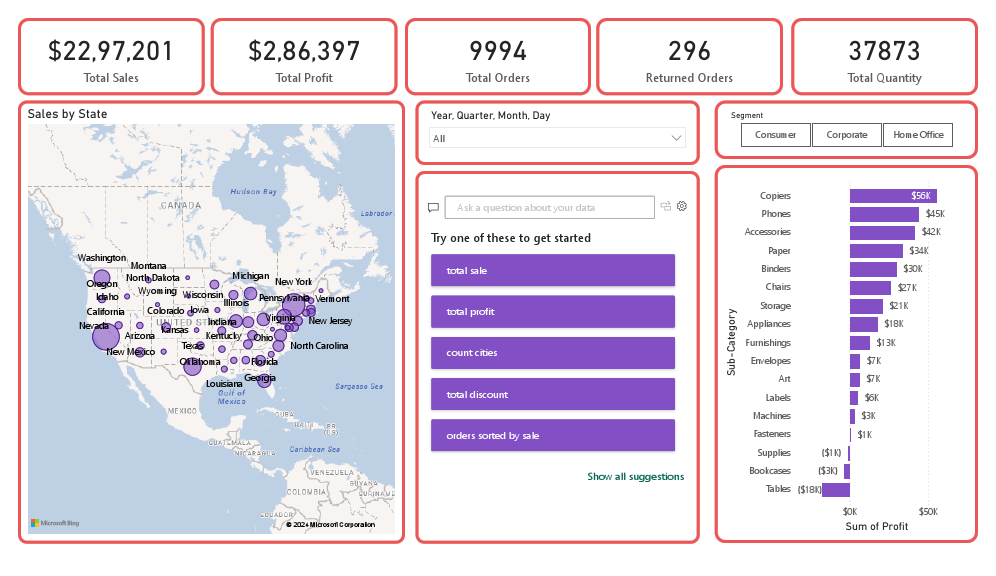Select 'orders sorted by sale' suggestion

(552, 435)
